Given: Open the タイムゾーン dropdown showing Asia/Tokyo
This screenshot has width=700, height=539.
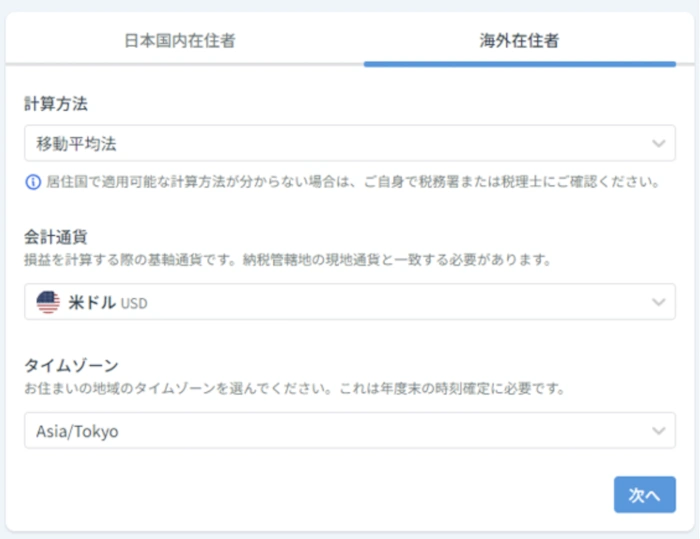Looking at the screenshot, I should click(x=350, y=430).
